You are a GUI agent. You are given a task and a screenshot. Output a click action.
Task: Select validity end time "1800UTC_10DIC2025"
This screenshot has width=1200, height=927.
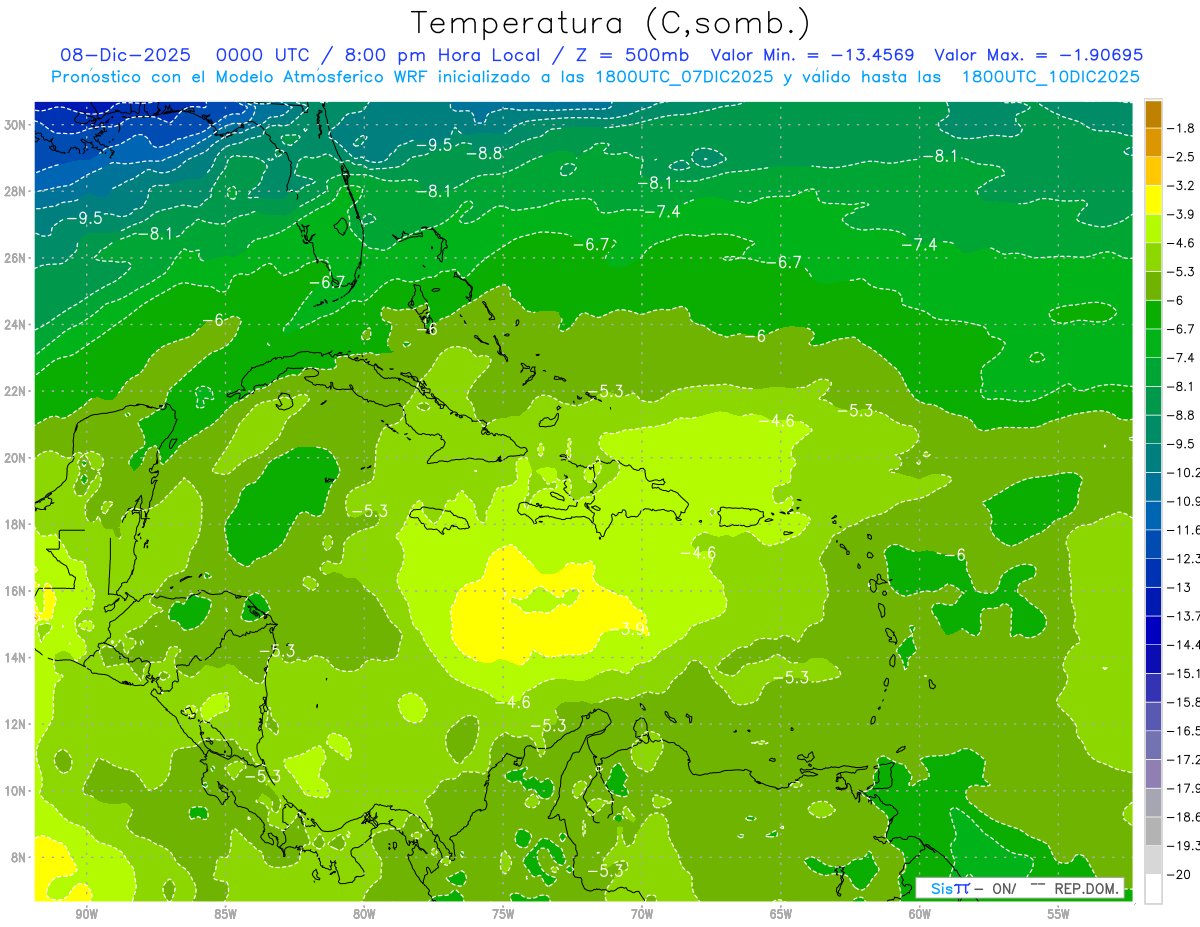point(1050,77)
